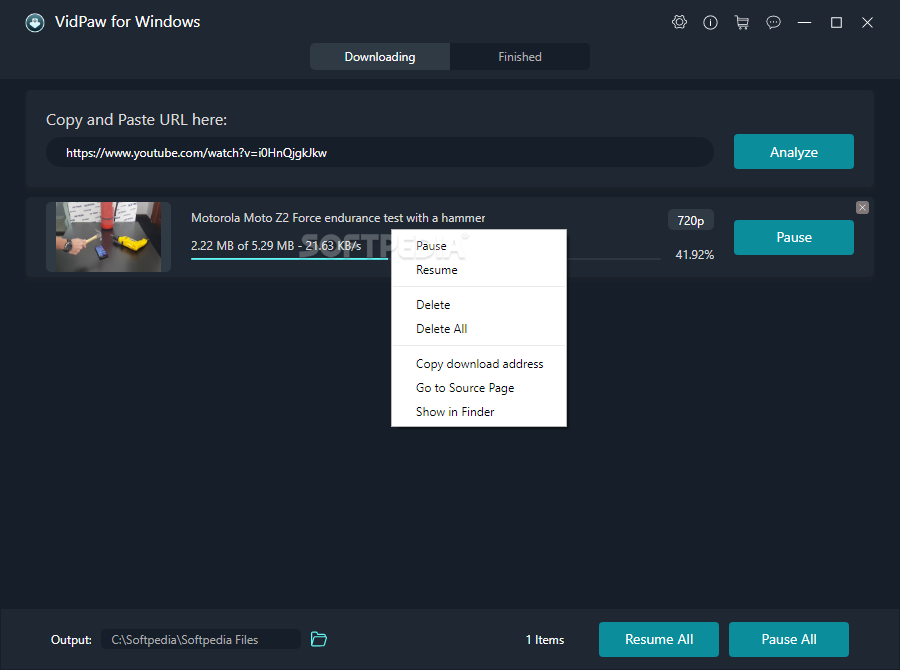Switch to the Finished tab
This screenshot has width=900, height=670.
tap(520, 57)
